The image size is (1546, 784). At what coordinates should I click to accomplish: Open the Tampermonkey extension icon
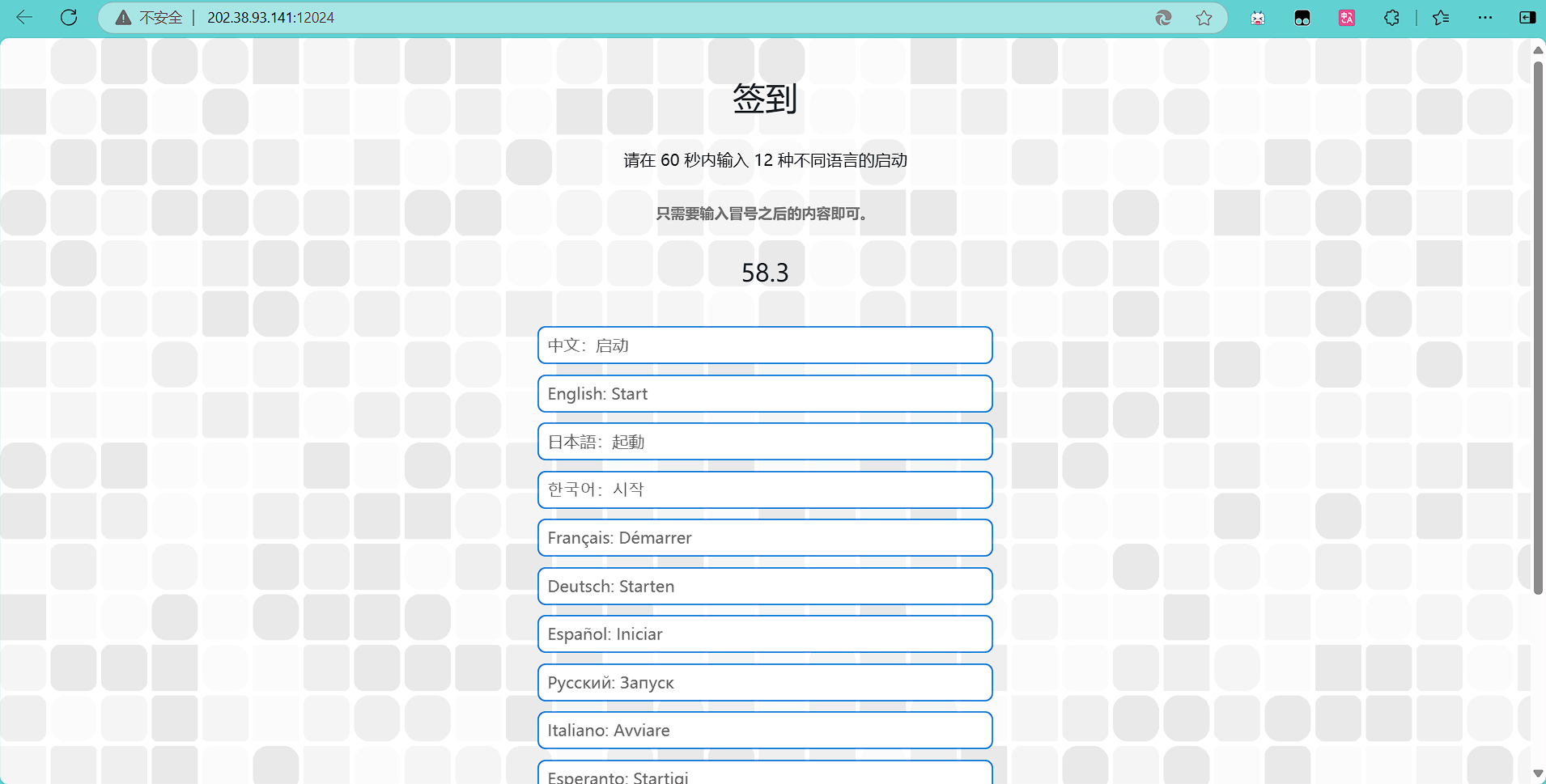tap(1302, 18)
